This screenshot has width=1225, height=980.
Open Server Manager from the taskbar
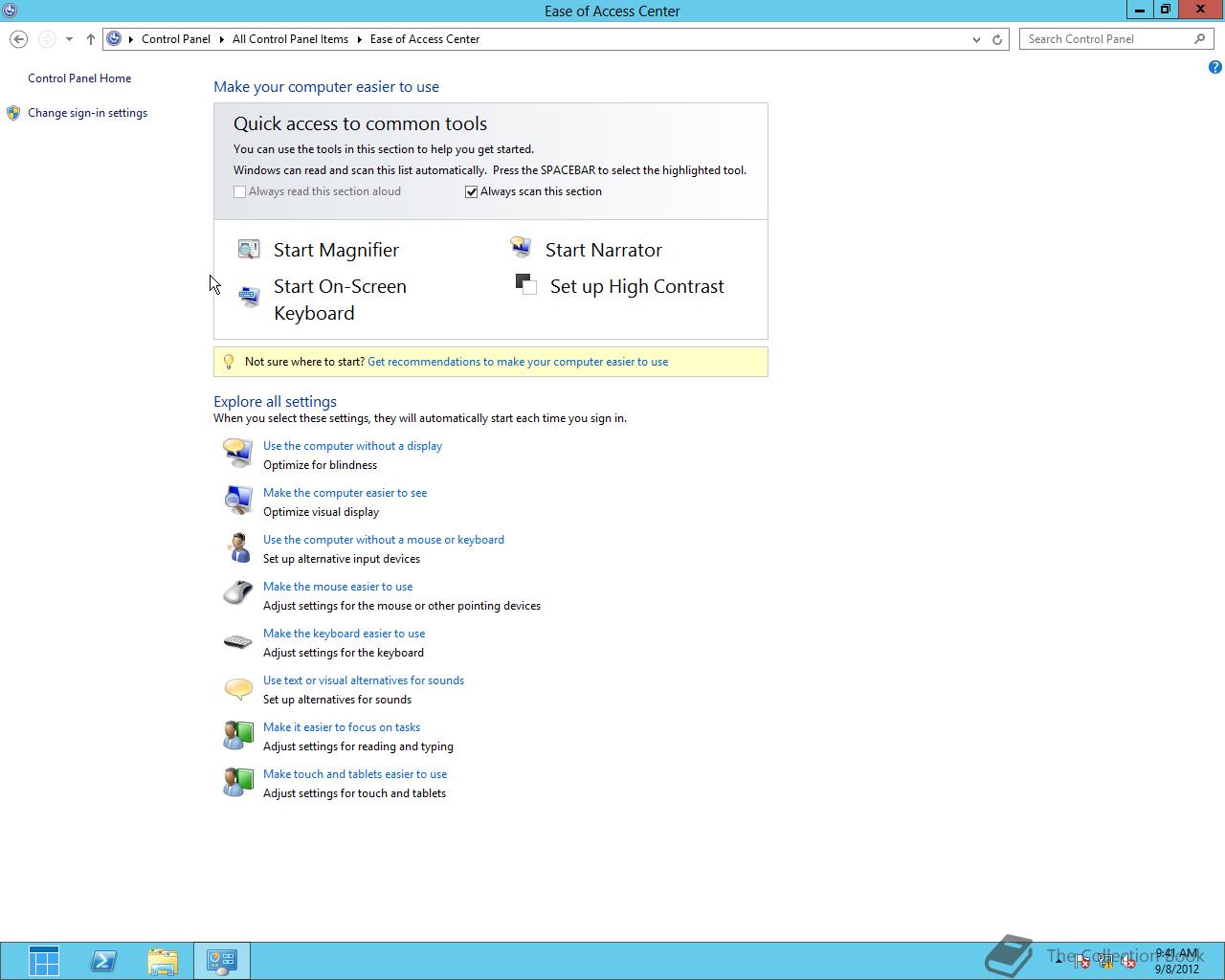pos(44,961)
